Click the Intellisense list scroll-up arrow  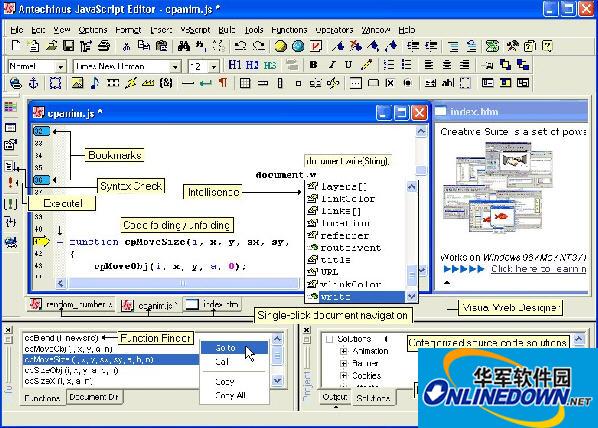pos(412,187)
